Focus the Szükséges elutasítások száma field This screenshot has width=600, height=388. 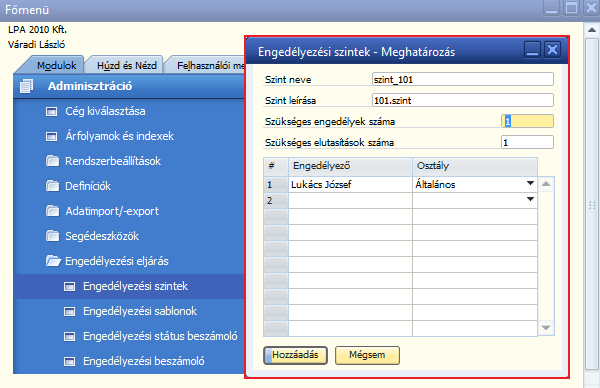527,142
